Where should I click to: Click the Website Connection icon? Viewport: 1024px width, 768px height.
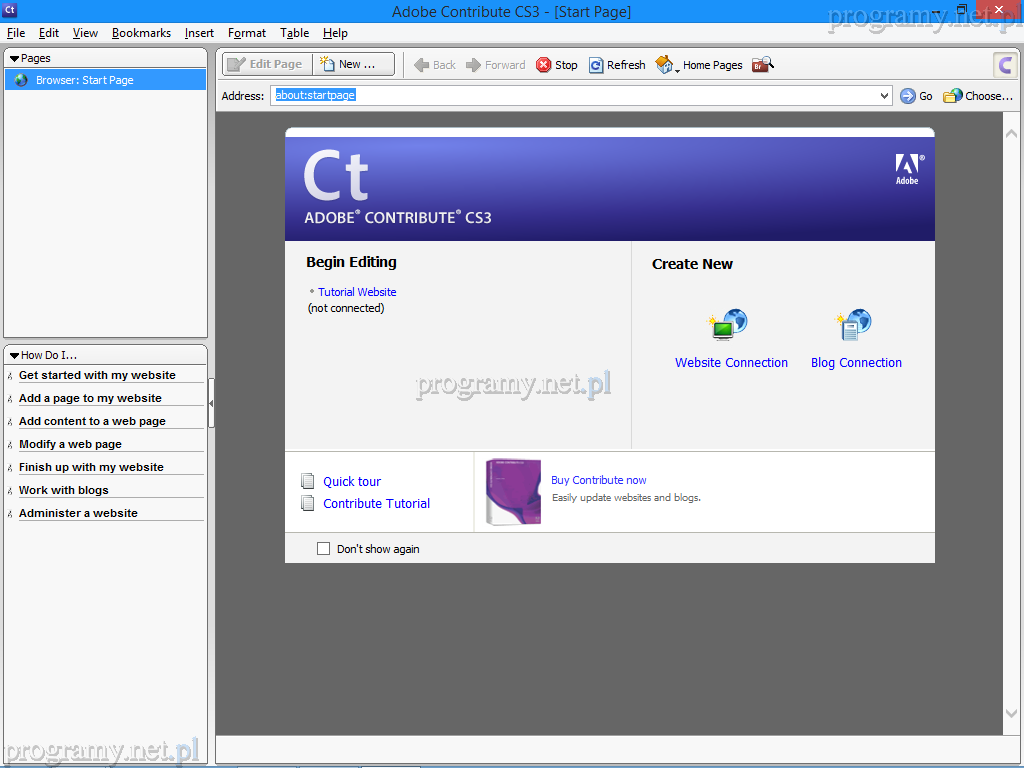(x=729, y=326)
